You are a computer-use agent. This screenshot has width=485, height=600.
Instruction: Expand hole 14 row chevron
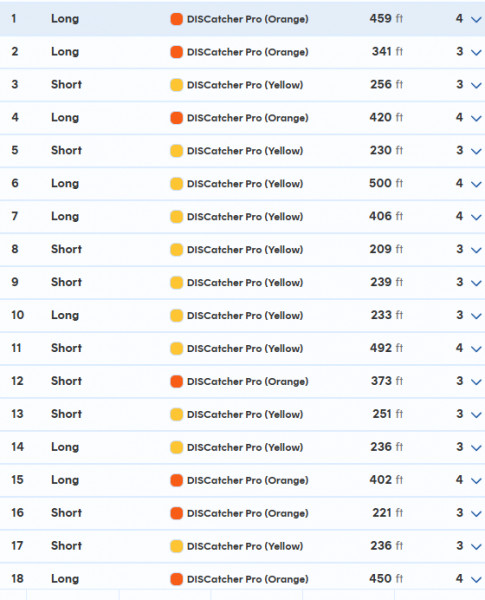click(x=476, y=447)
